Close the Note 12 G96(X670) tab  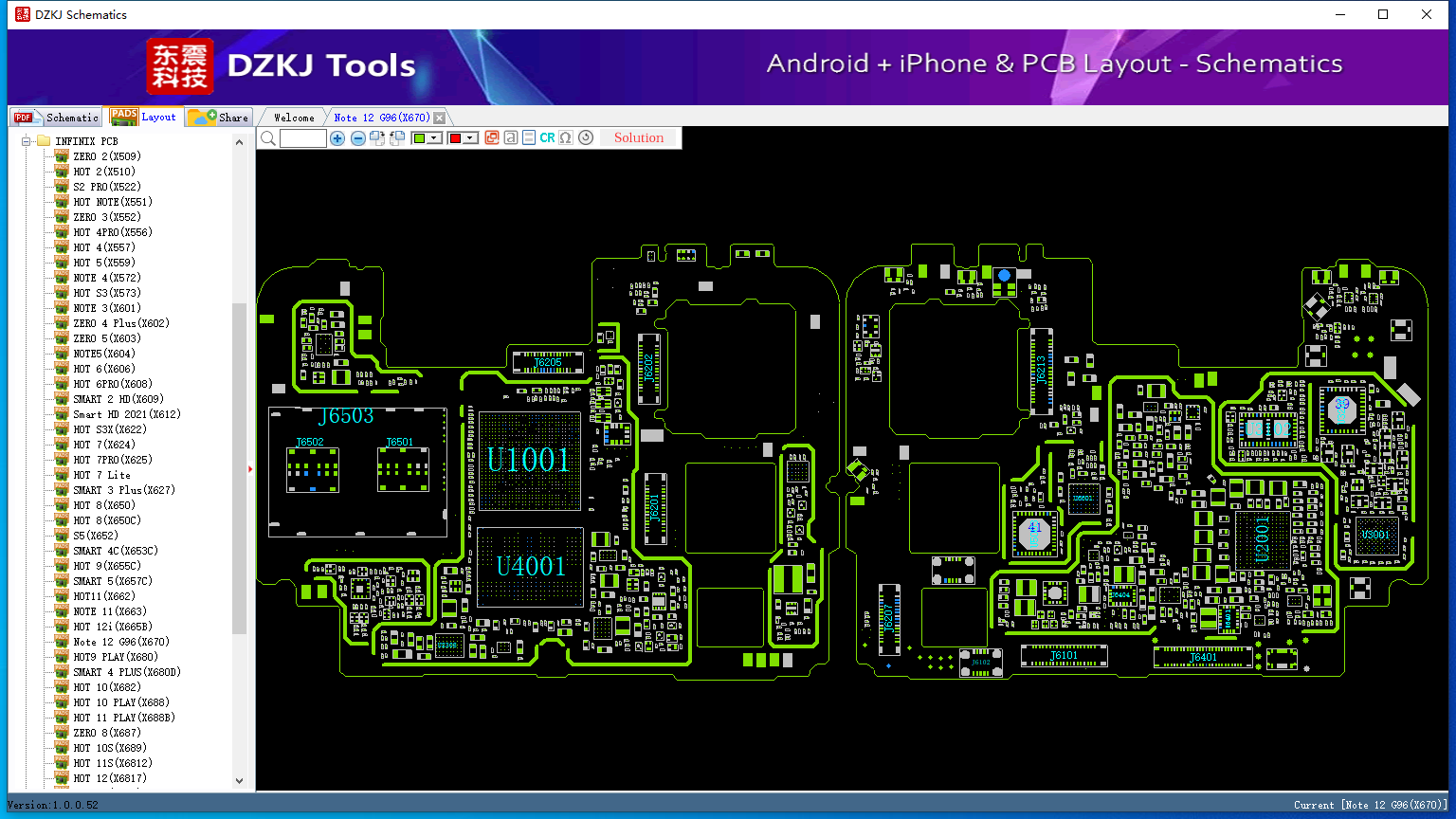[439, 118]
